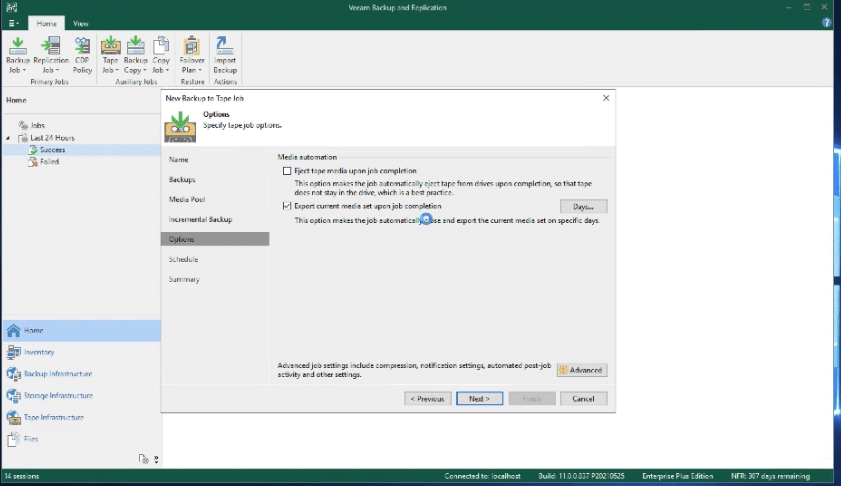This screenshot has height=486, width=841.
Task: Open the help question mark icon
Action: (826, 23)
